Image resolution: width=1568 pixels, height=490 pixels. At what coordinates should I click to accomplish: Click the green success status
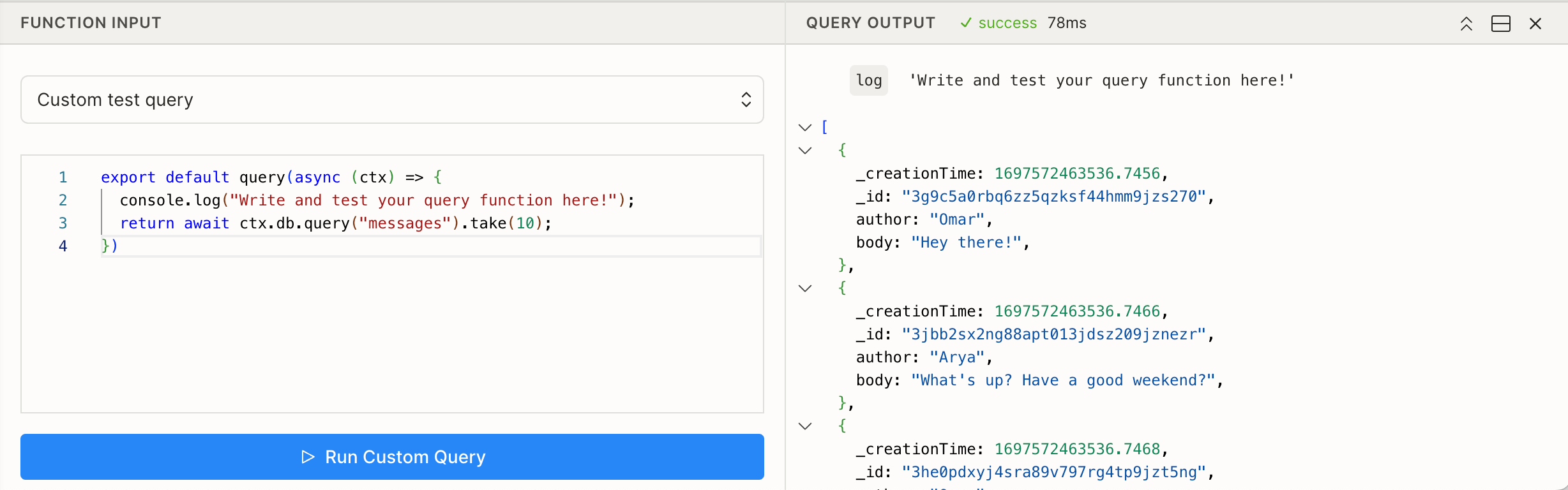pos(999,23)
